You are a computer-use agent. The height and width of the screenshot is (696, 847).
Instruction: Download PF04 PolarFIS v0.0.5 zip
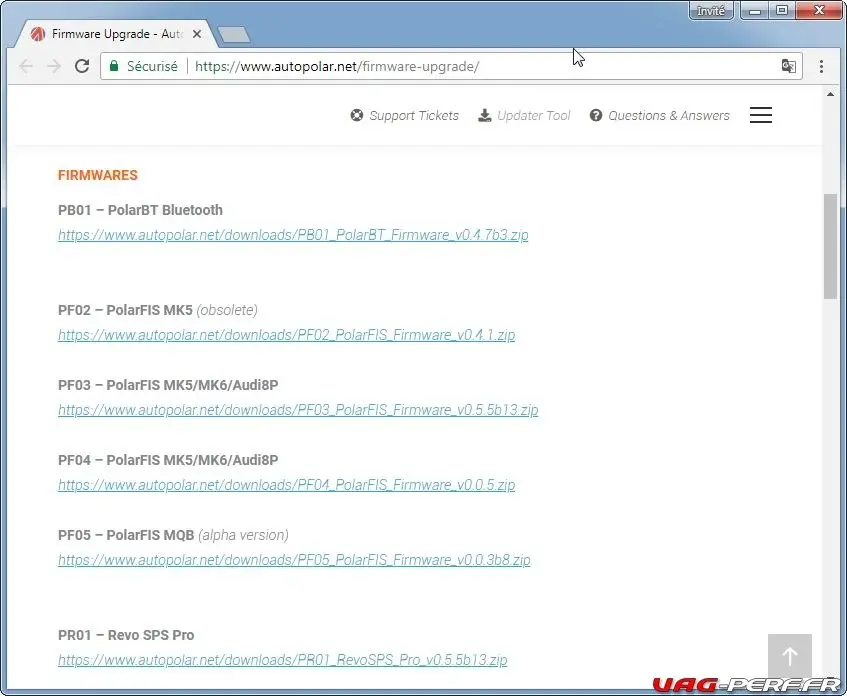[x=286, y=485]
